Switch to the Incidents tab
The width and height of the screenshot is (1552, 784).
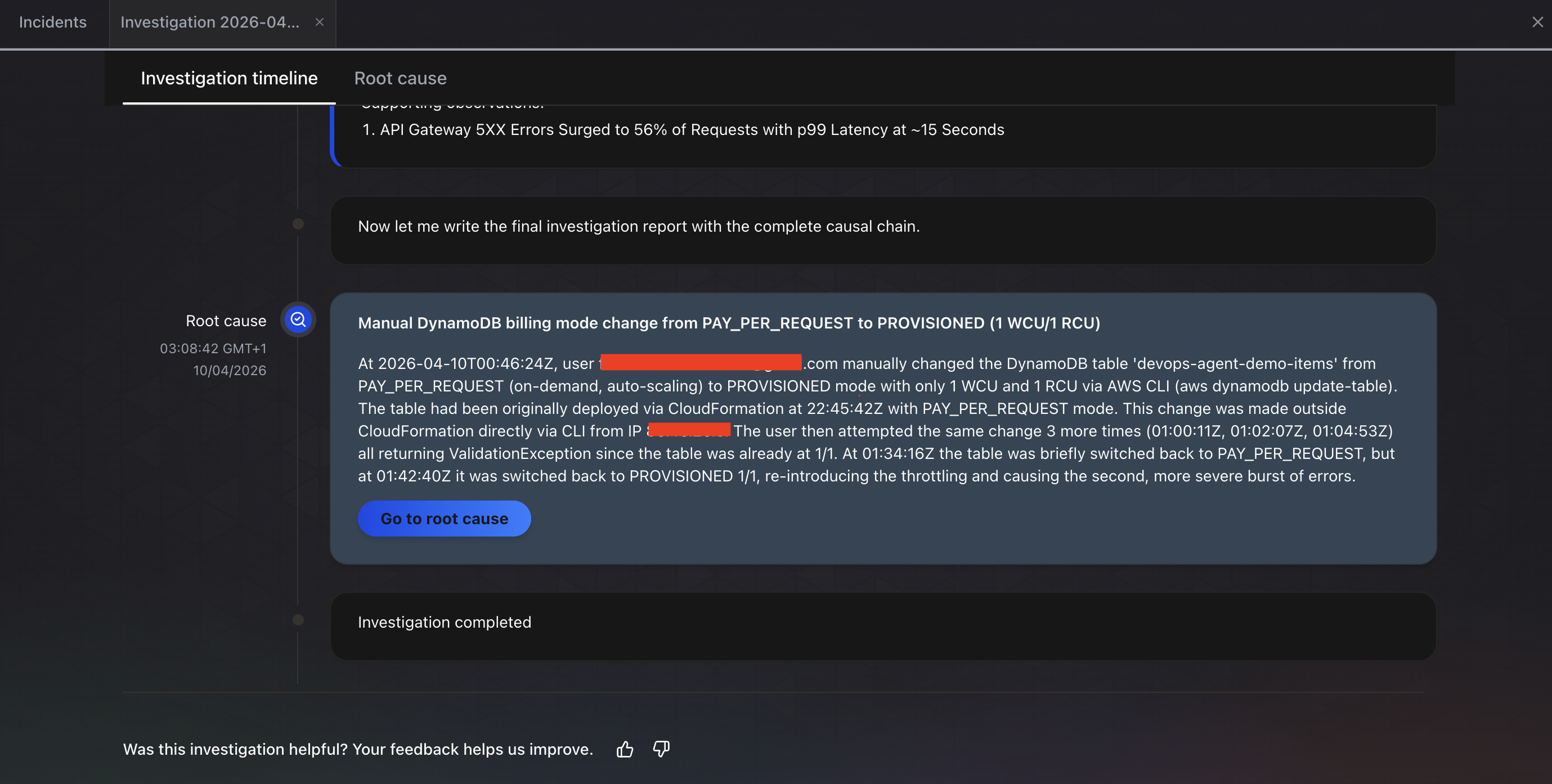pyautogui.click(x=52, y=22)
